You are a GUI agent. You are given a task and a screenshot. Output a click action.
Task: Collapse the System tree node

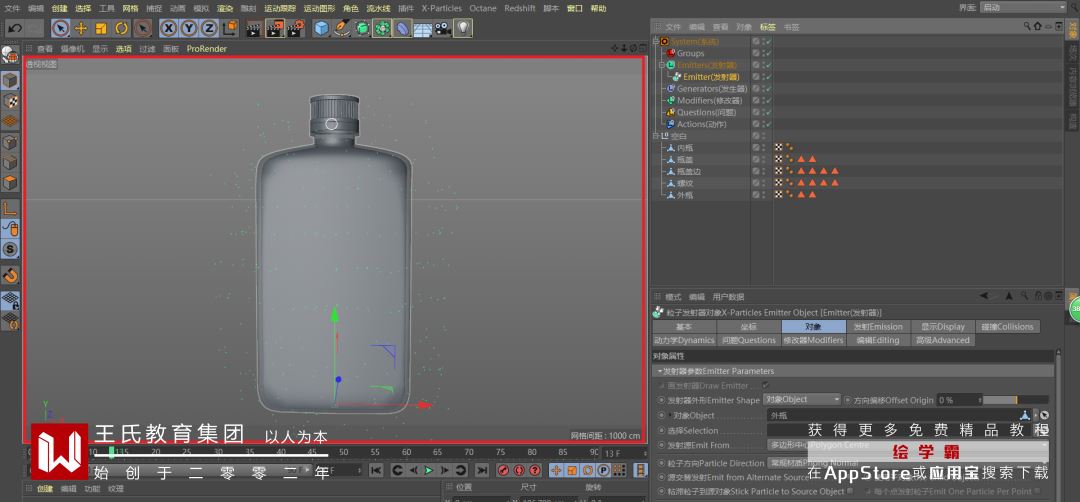pos(656,41)
